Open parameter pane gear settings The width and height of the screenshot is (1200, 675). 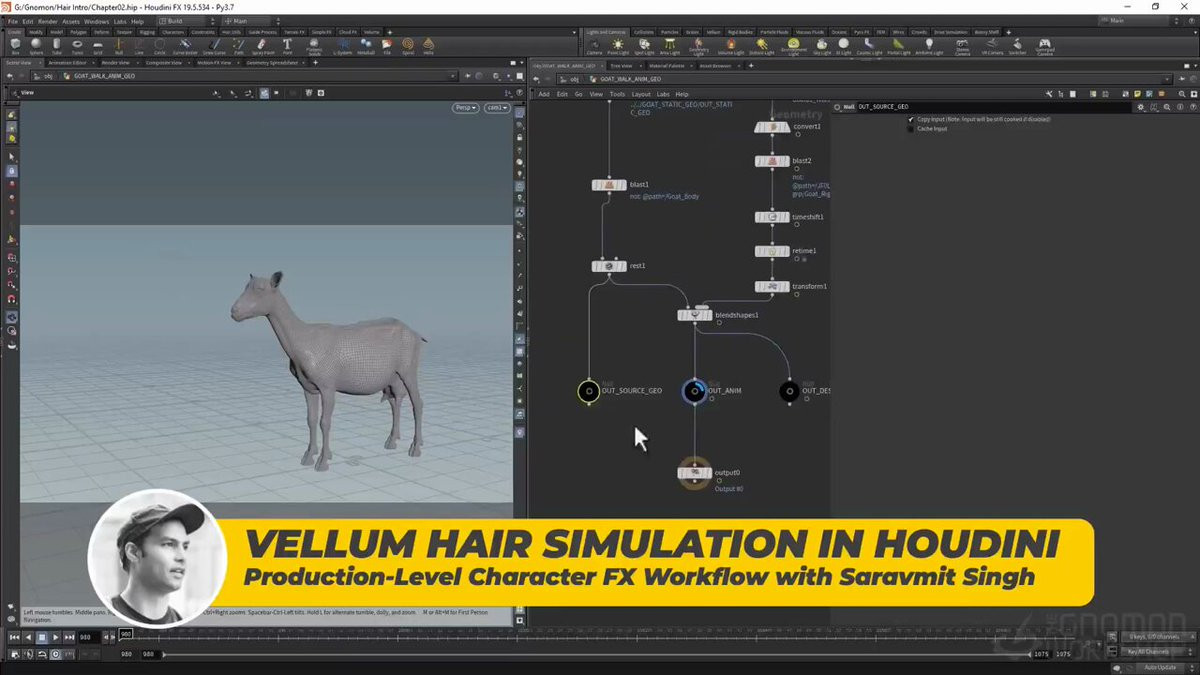coord(1142,106)
